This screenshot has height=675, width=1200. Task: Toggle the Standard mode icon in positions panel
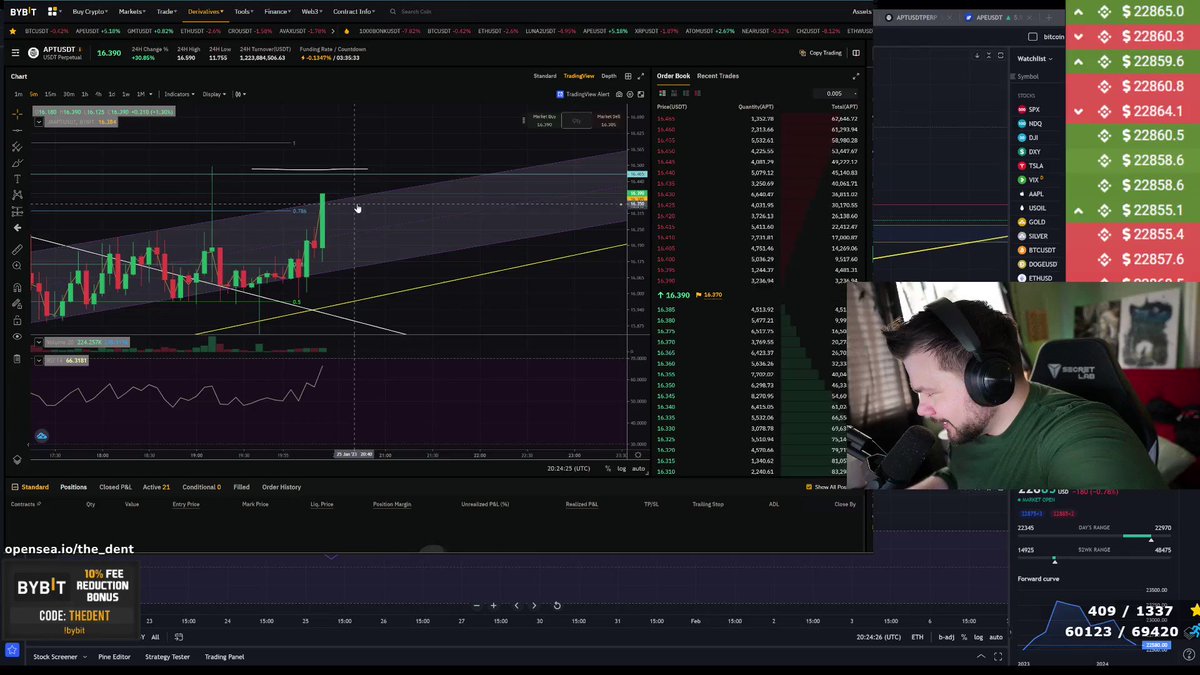click(15, 487)
